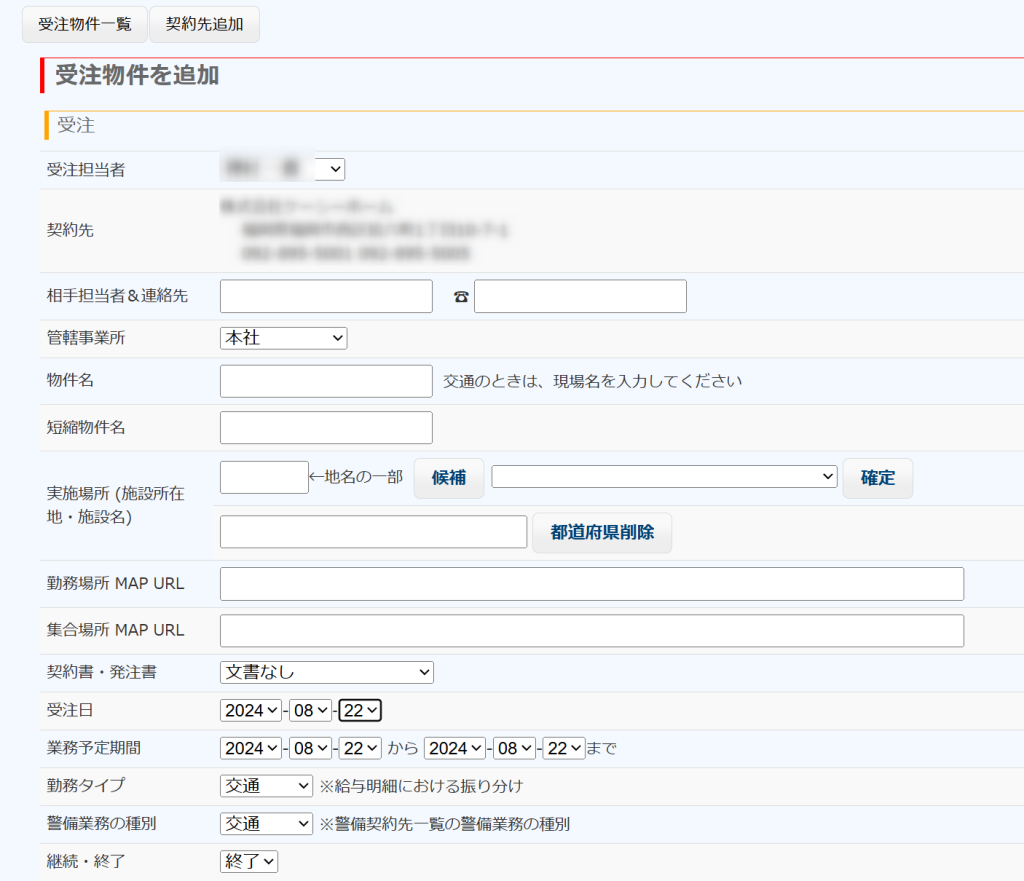
Task: Click the 契約先追加 tab
Action: pos(204,24)
